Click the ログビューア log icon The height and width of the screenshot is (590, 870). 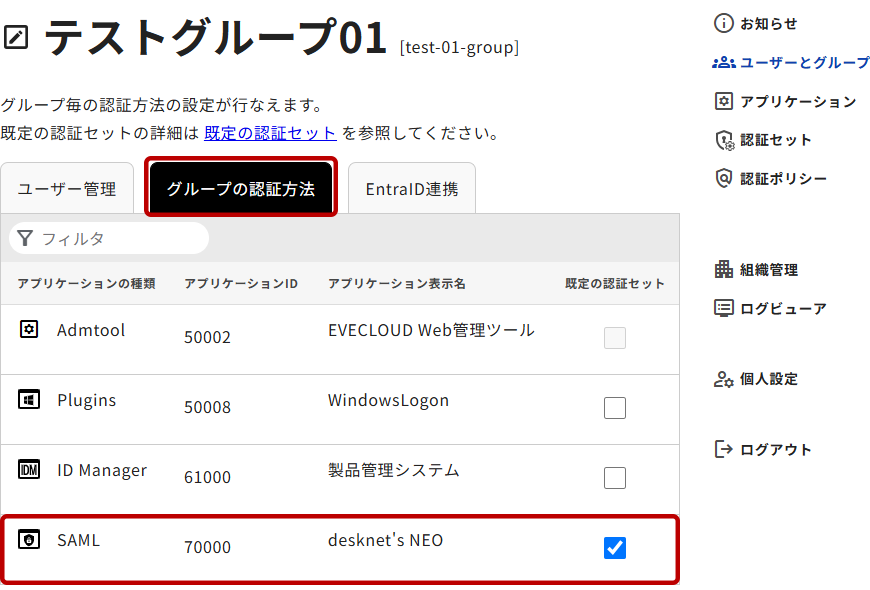724,308
